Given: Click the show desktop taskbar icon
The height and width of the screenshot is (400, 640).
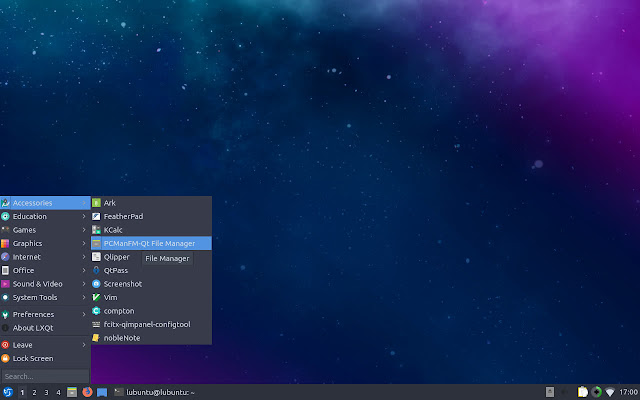Looking at the screenshot, I should (x=102, y=392).
